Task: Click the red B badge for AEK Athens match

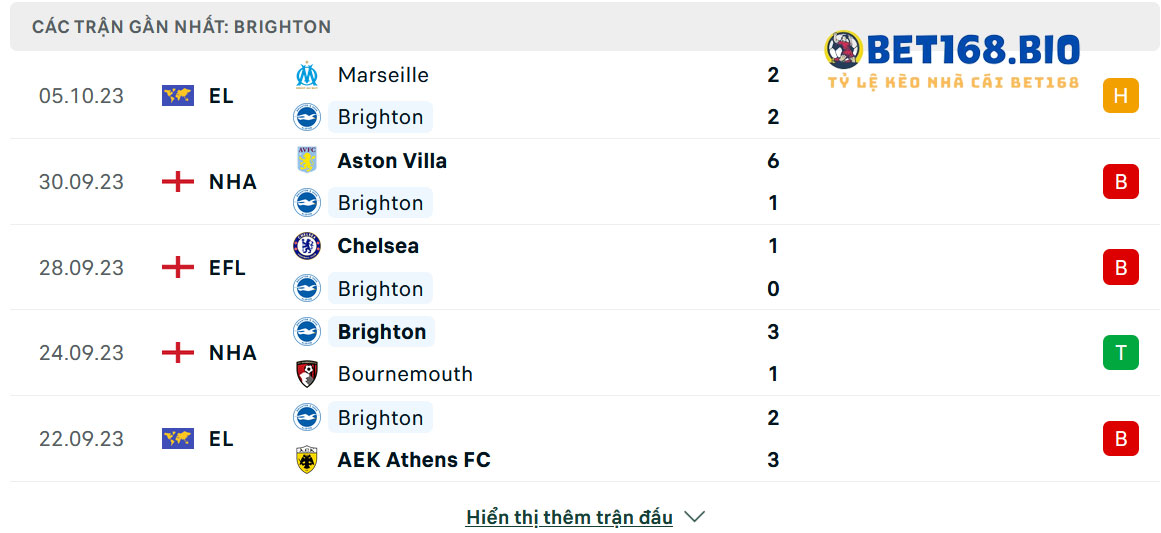Action: [x=1120, y=438]
